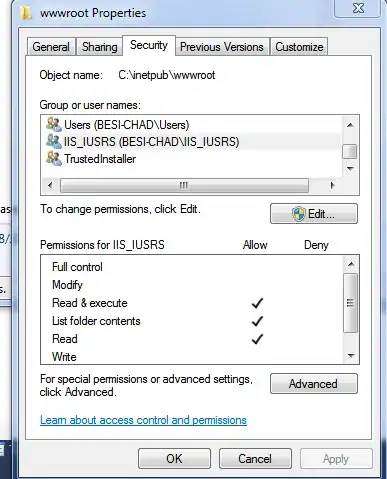Click the Allow column header

255,245
